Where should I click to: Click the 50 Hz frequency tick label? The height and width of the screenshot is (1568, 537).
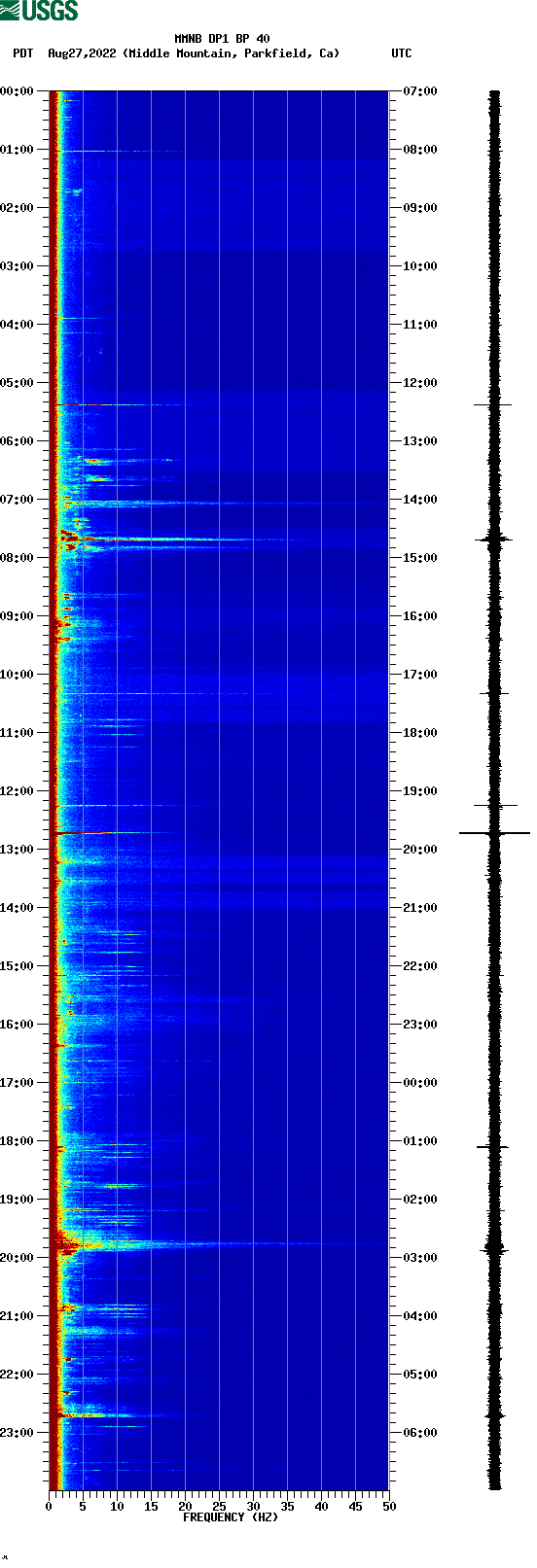389,1507
